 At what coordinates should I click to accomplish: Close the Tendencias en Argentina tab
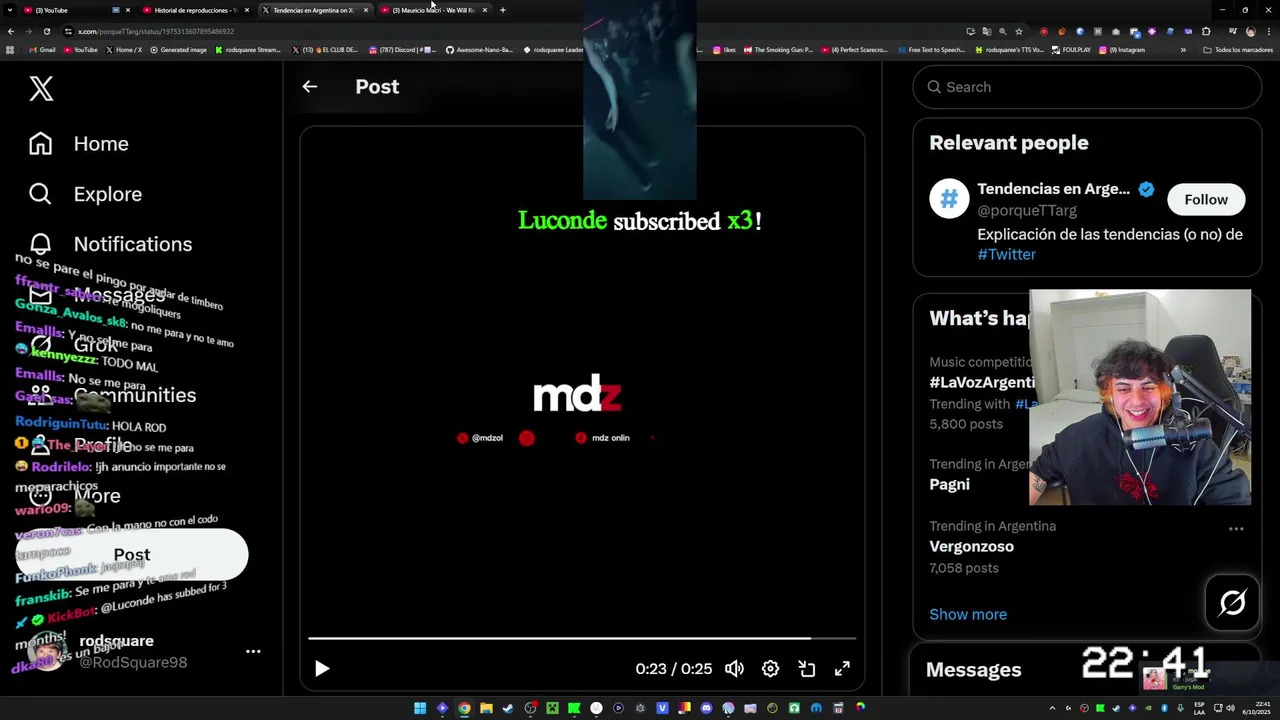(366, 10)
